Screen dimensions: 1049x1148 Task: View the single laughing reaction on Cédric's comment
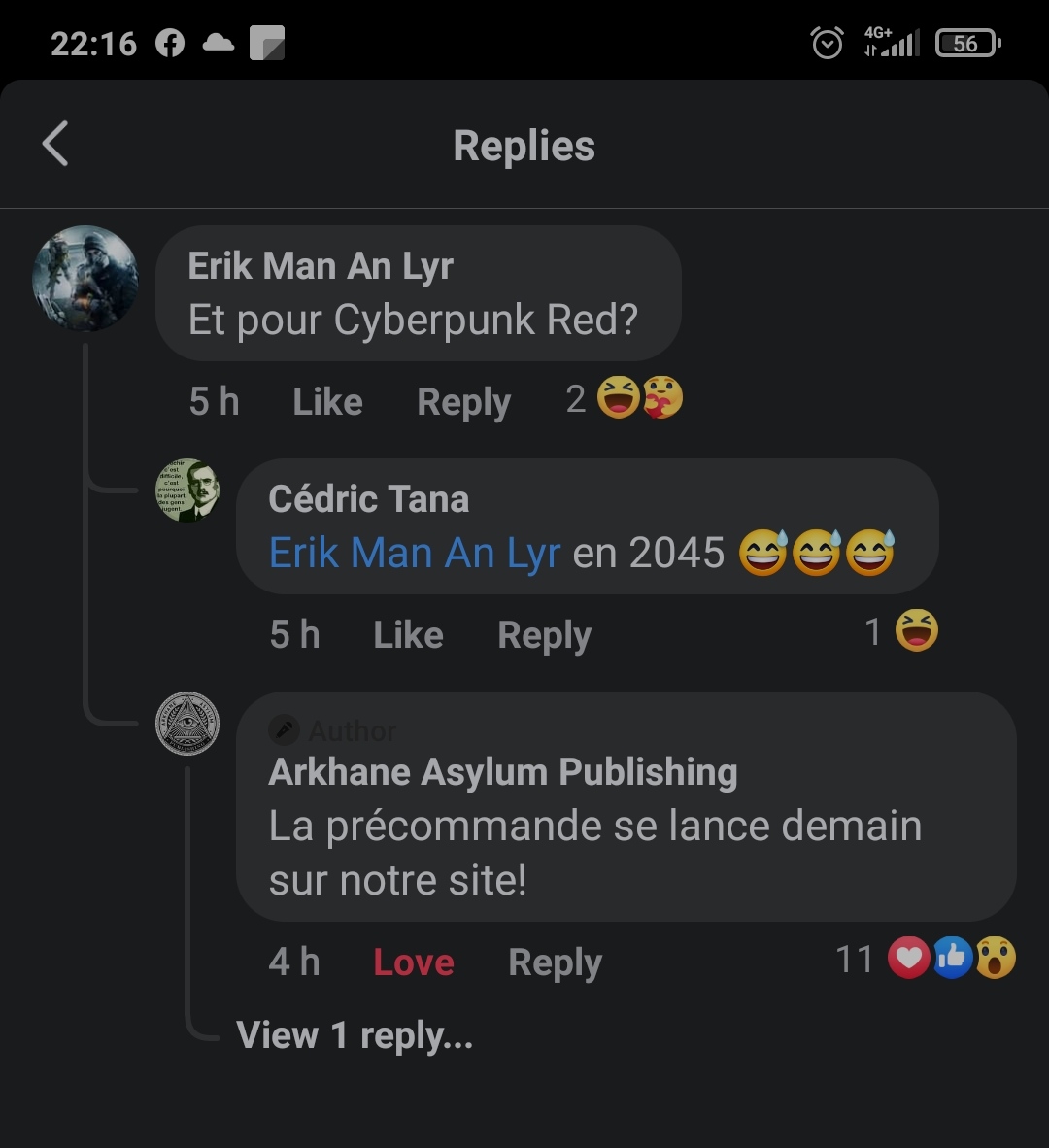(x=901, y=630)
